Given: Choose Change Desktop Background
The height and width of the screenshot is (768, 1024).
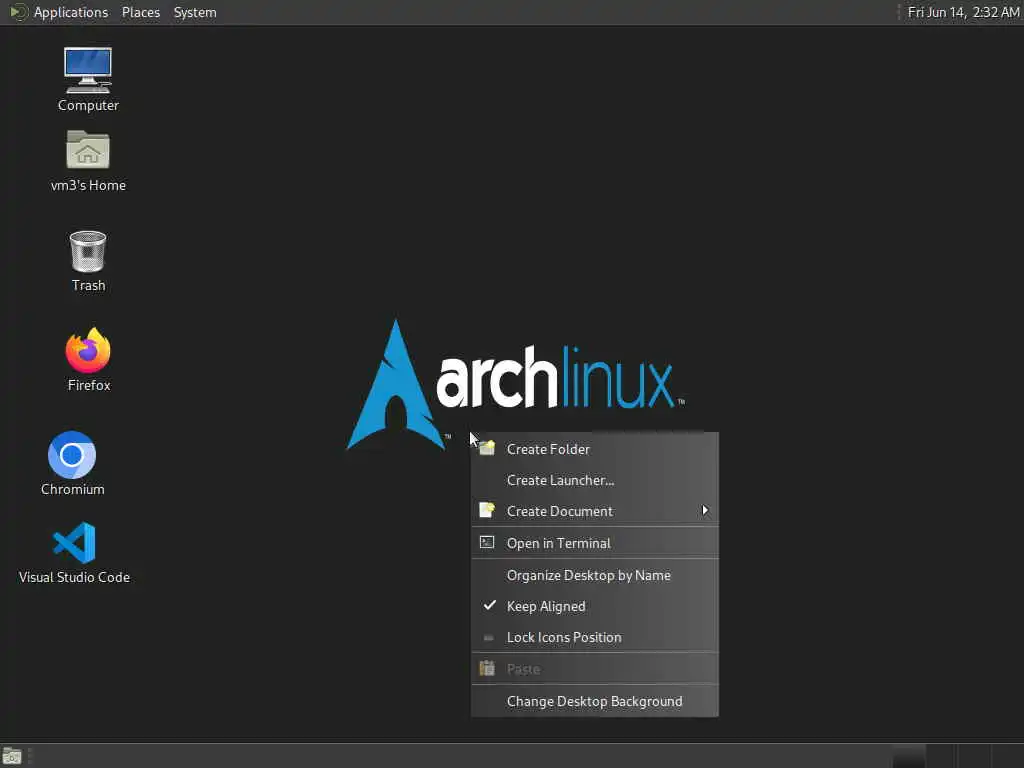Looking at the screenshot, I should tap(594, 701).
